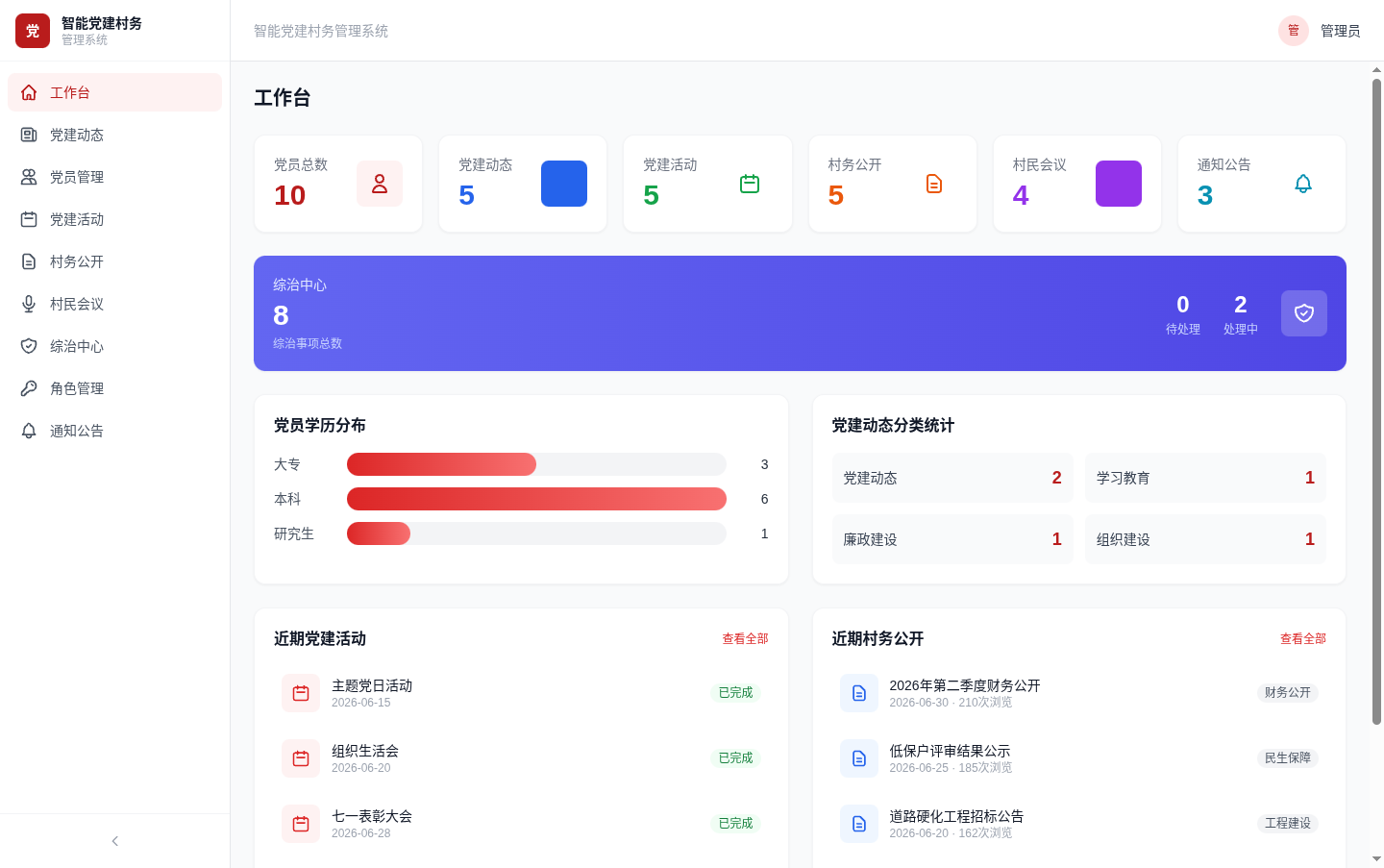
Task: Click the 财务公开 tag
Action: [x=1288, y=692]
